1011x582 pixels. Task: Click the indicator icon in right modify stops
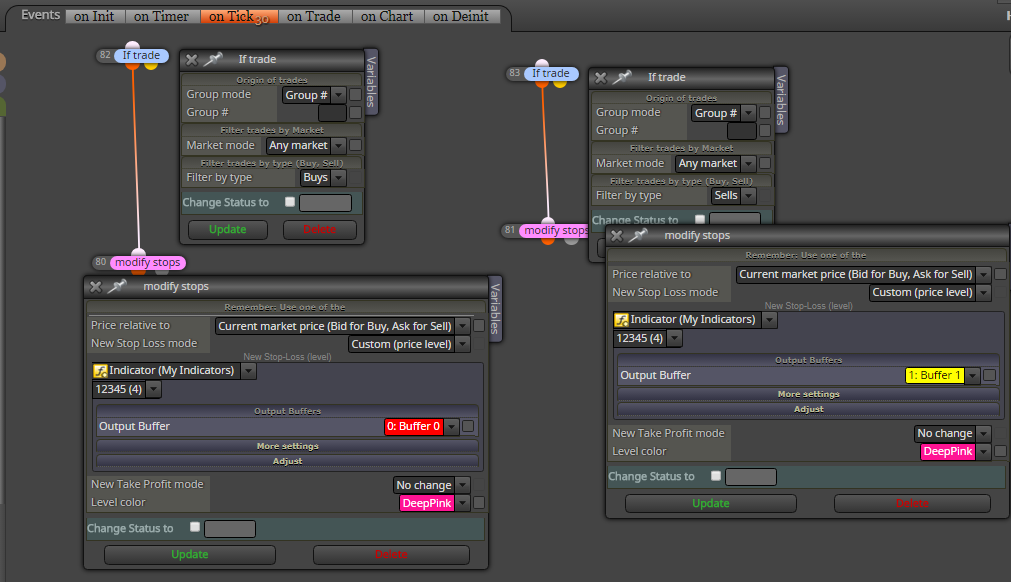pyautogui.click(x=622, y=320)
